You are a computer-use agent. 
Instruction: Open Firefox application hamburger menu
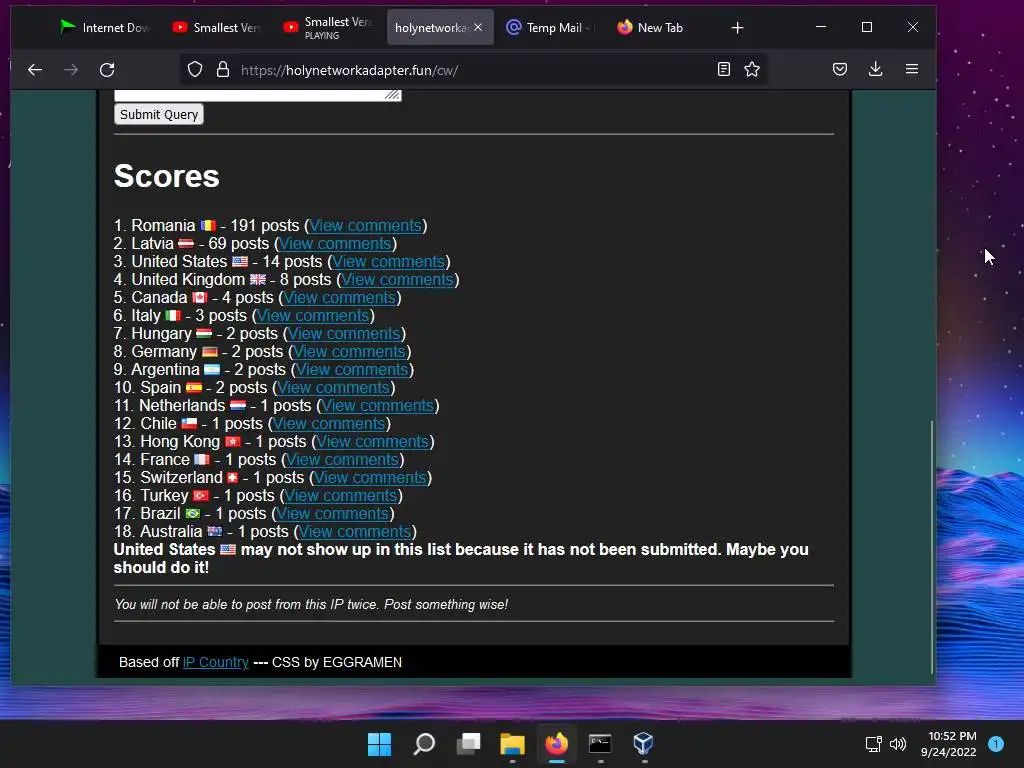[x=912, y=69]
